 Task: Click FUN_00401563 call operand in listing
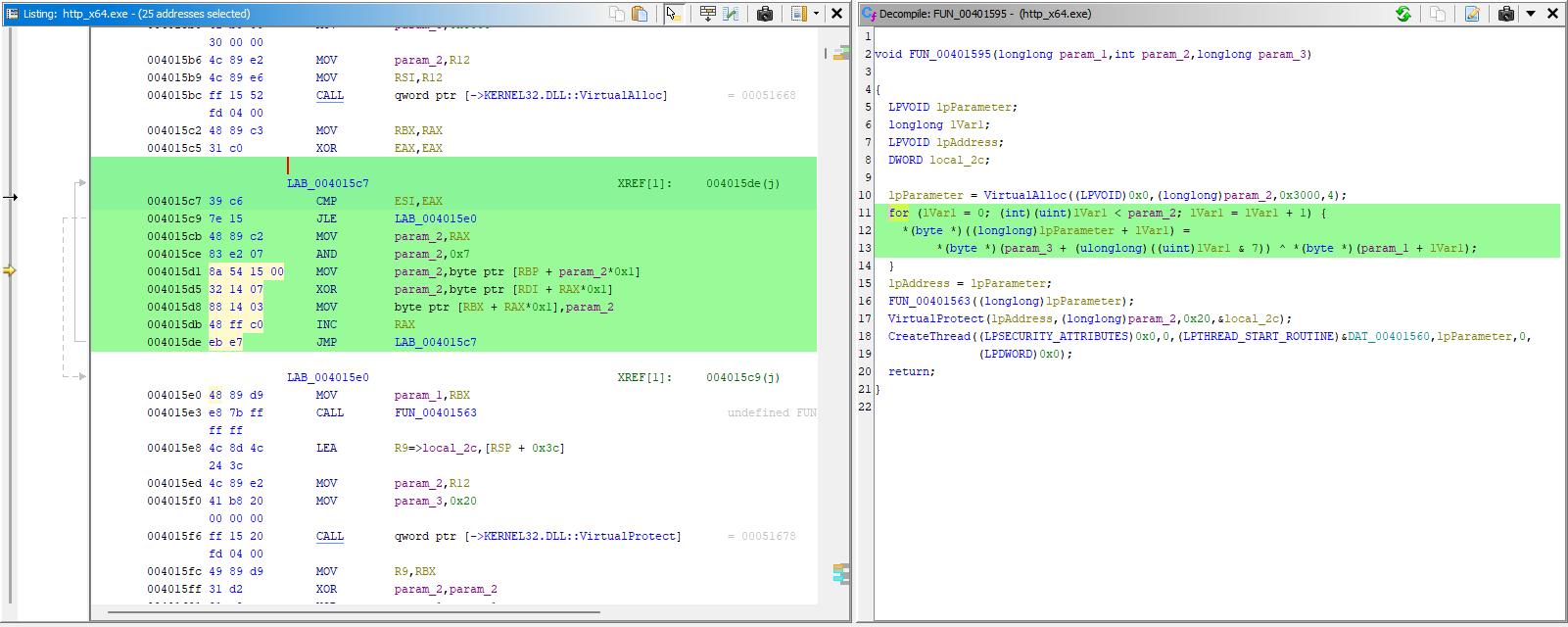[x=436, y=412]
